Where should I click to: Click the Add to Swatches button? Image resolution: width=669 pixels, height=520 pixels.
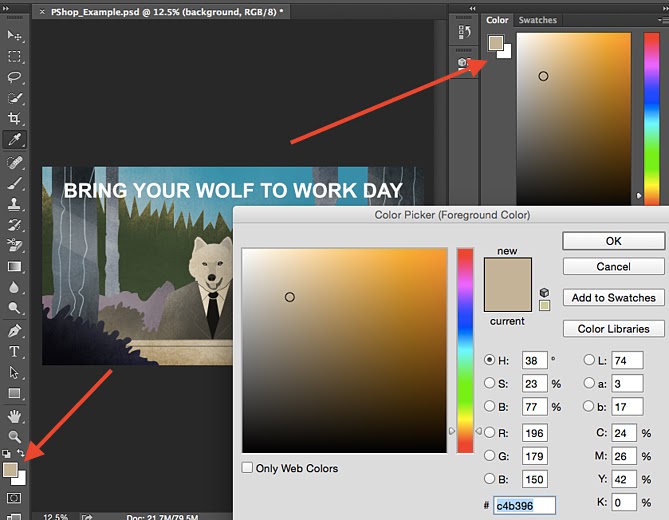[614, 297]
